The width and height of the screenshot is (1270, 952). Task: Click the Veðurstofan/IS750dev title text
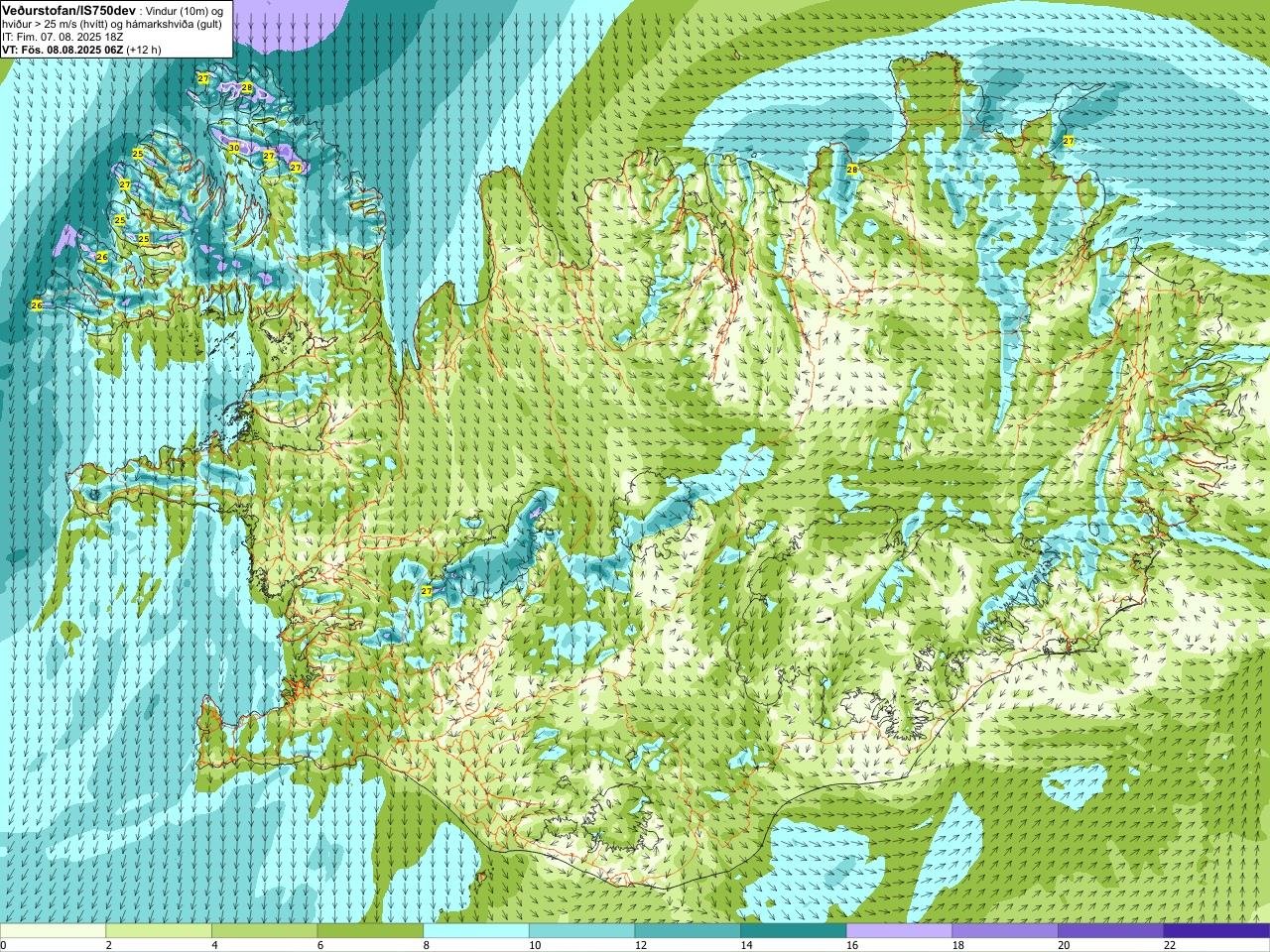69,10
